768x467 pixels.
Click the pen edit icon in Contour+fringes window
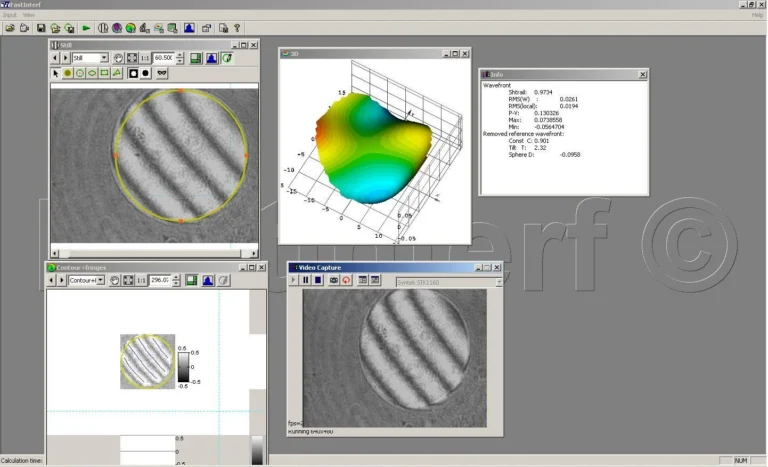tap(224, 280)
